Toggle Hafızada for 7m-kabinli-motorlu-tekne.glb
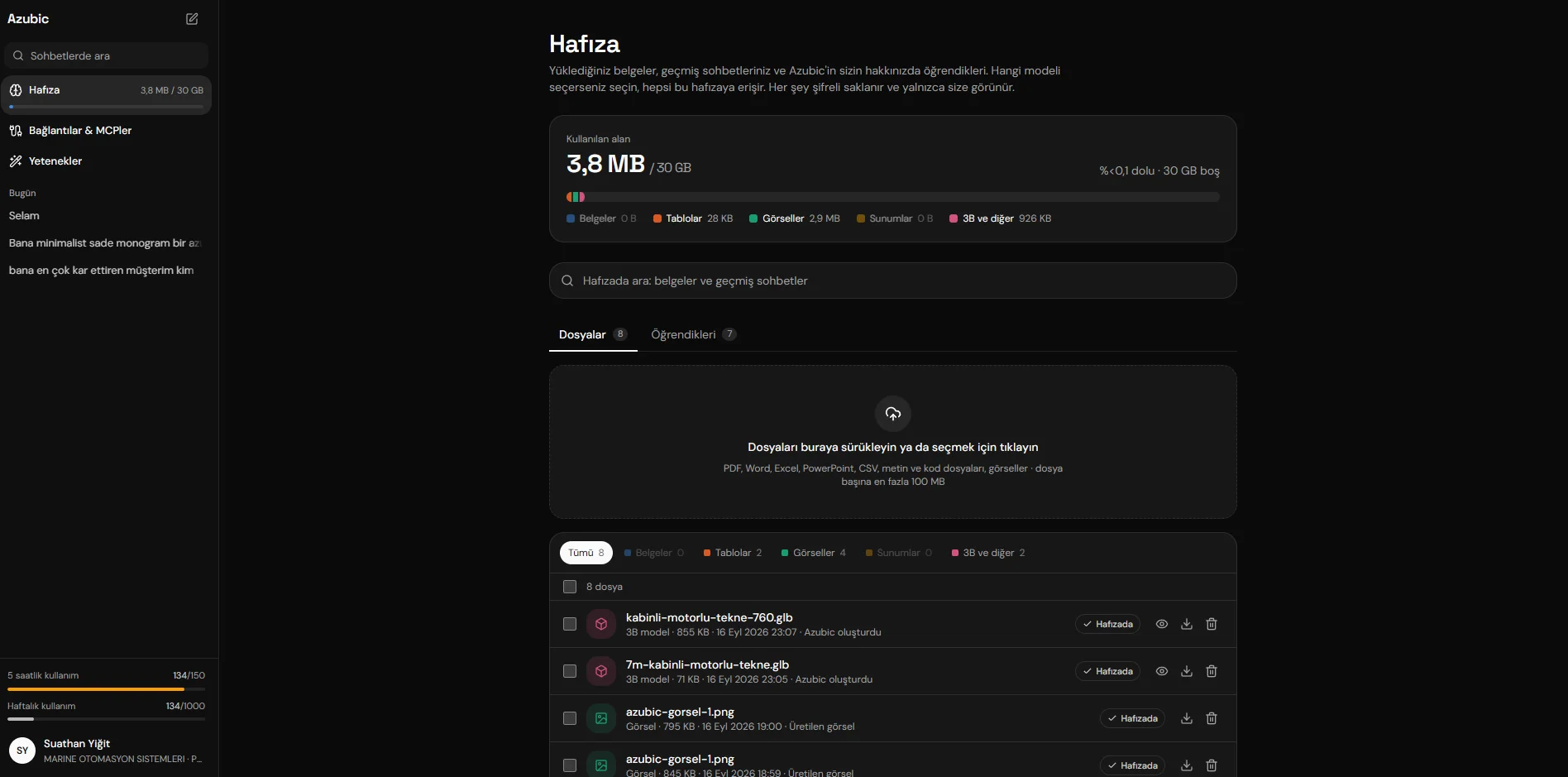 coord(1107,671)
